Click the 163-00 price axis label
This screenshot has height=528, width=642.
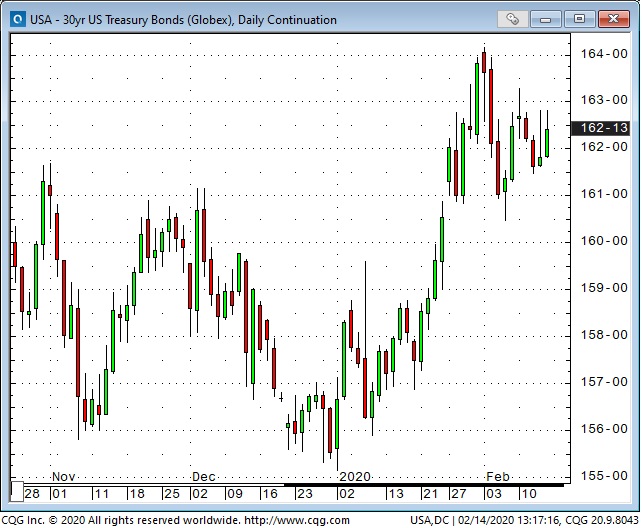pyautogui.click(x=604, y=100)
